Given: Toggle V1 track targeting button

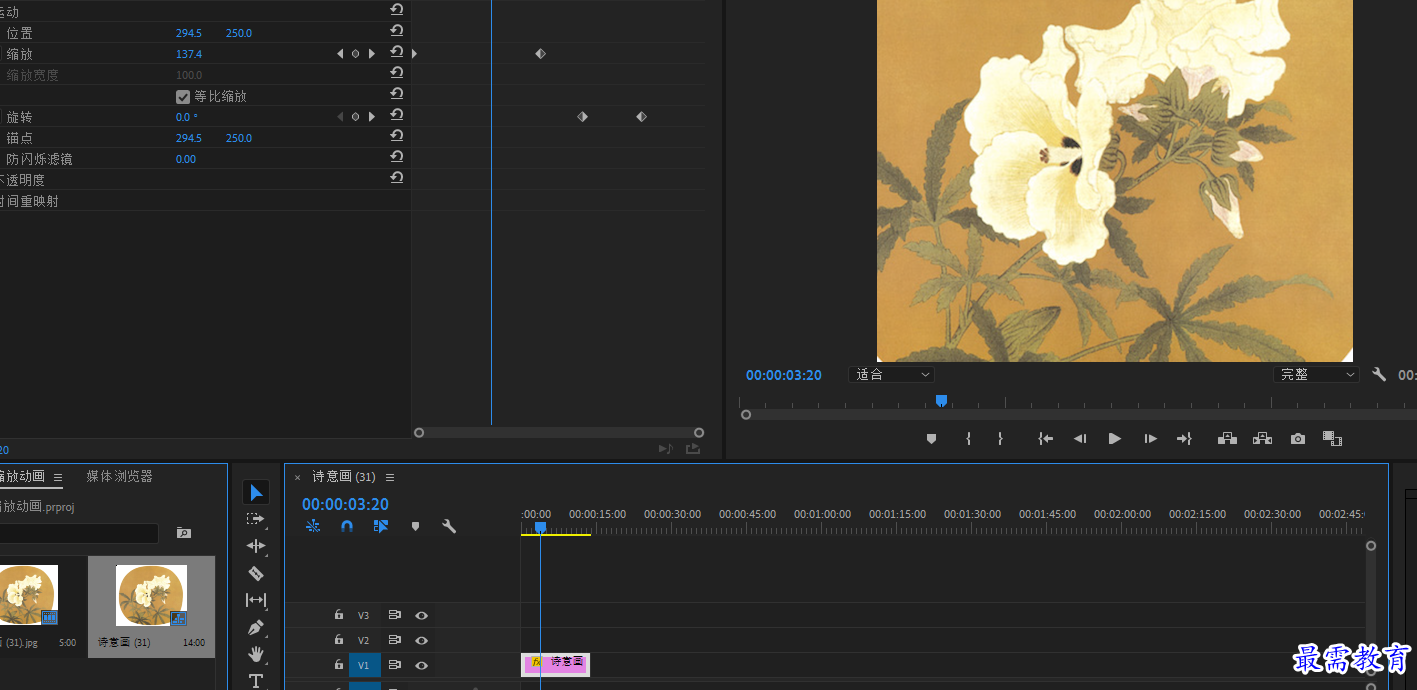Looking at the screenshot, I should pos(364,665).
